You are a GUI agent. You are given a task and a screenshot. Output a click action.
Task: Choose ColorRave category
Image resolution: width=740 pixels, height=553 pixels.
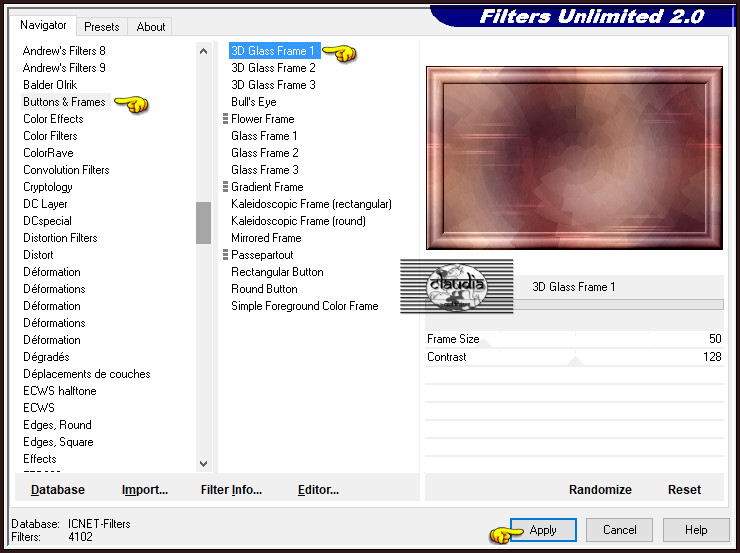pos(49,153)
